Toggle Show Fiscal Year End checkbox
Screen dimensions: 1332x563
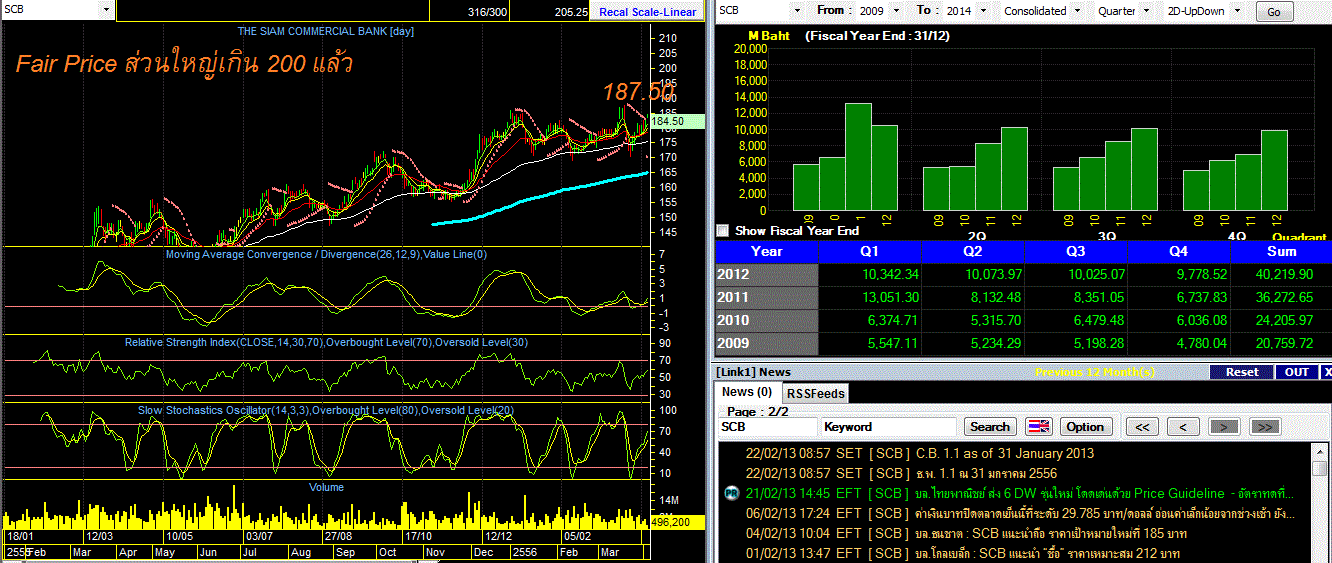723,230
